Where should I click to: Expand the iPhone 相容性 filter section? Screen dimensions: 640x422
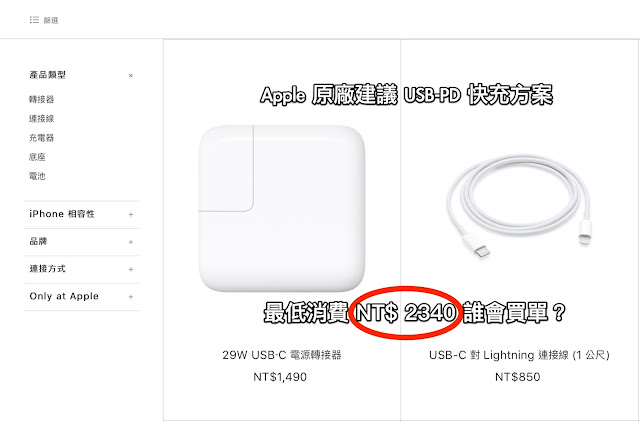pos(82,214)
